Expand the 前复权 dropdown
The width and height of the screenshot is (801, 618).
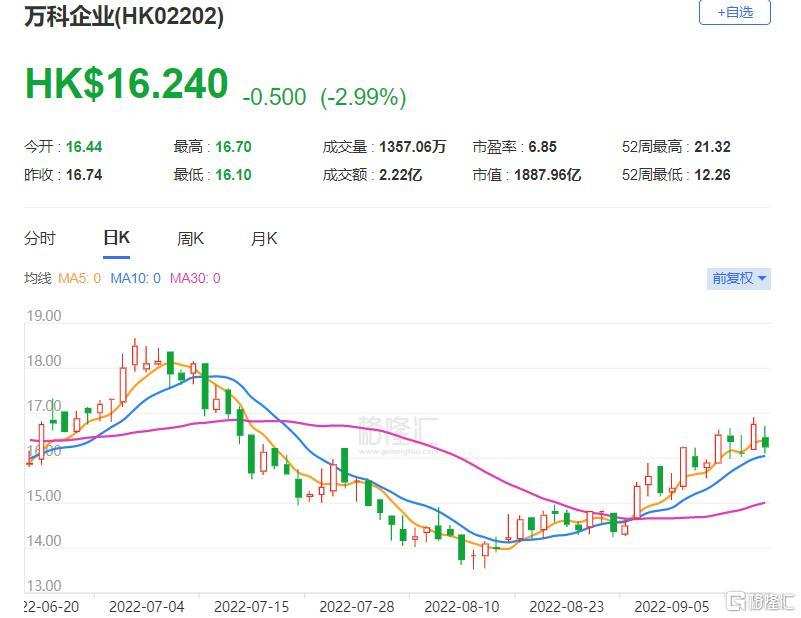click(739, 278)
